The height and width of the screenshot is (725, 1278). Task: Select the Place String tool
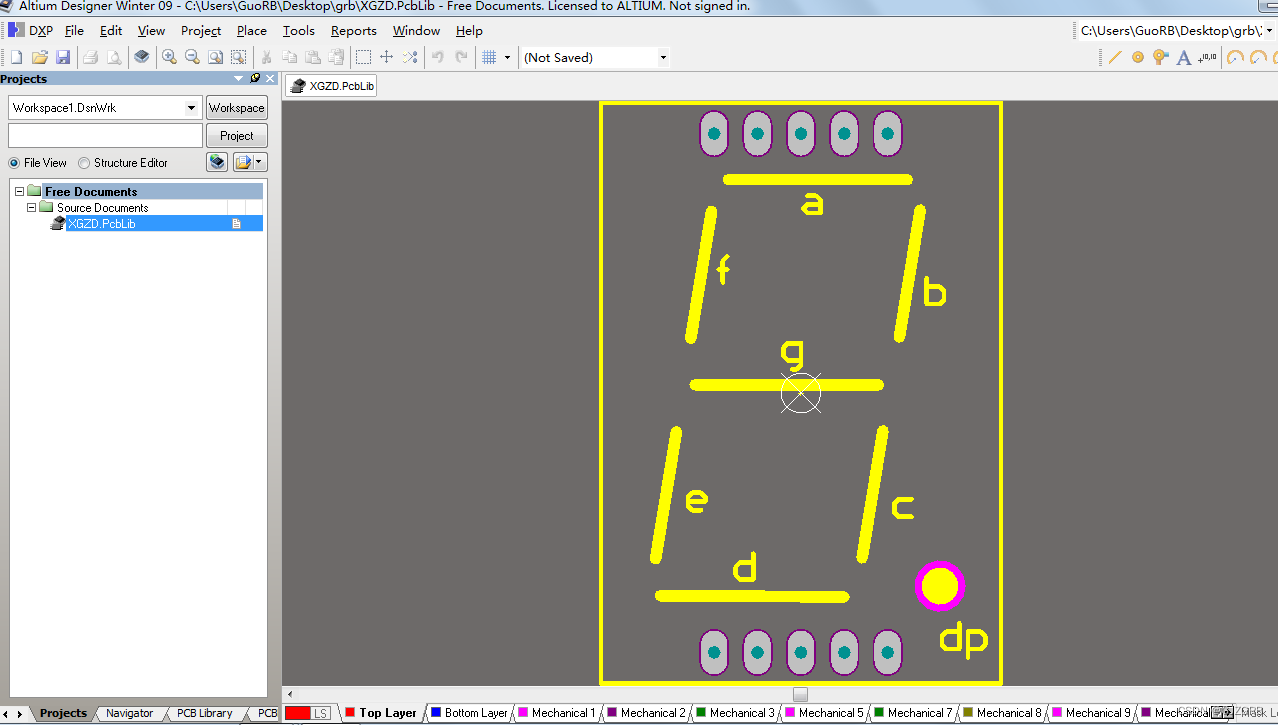click(x=1183, y=57)
